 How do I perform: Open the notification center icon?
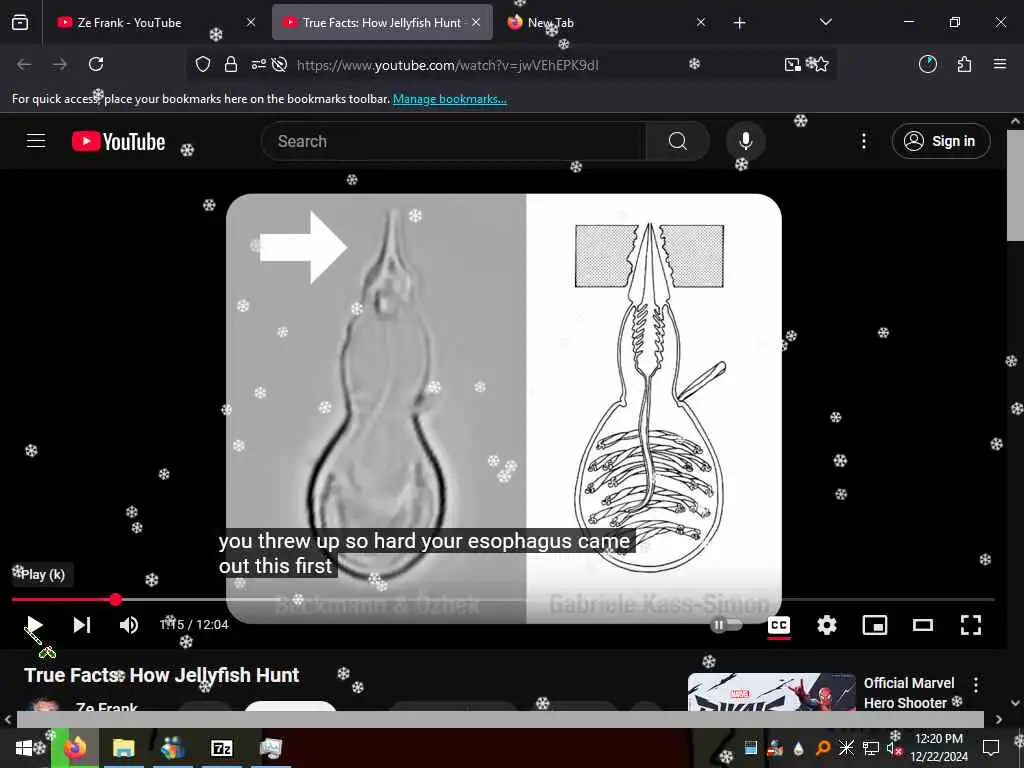[x=991, y=748]
